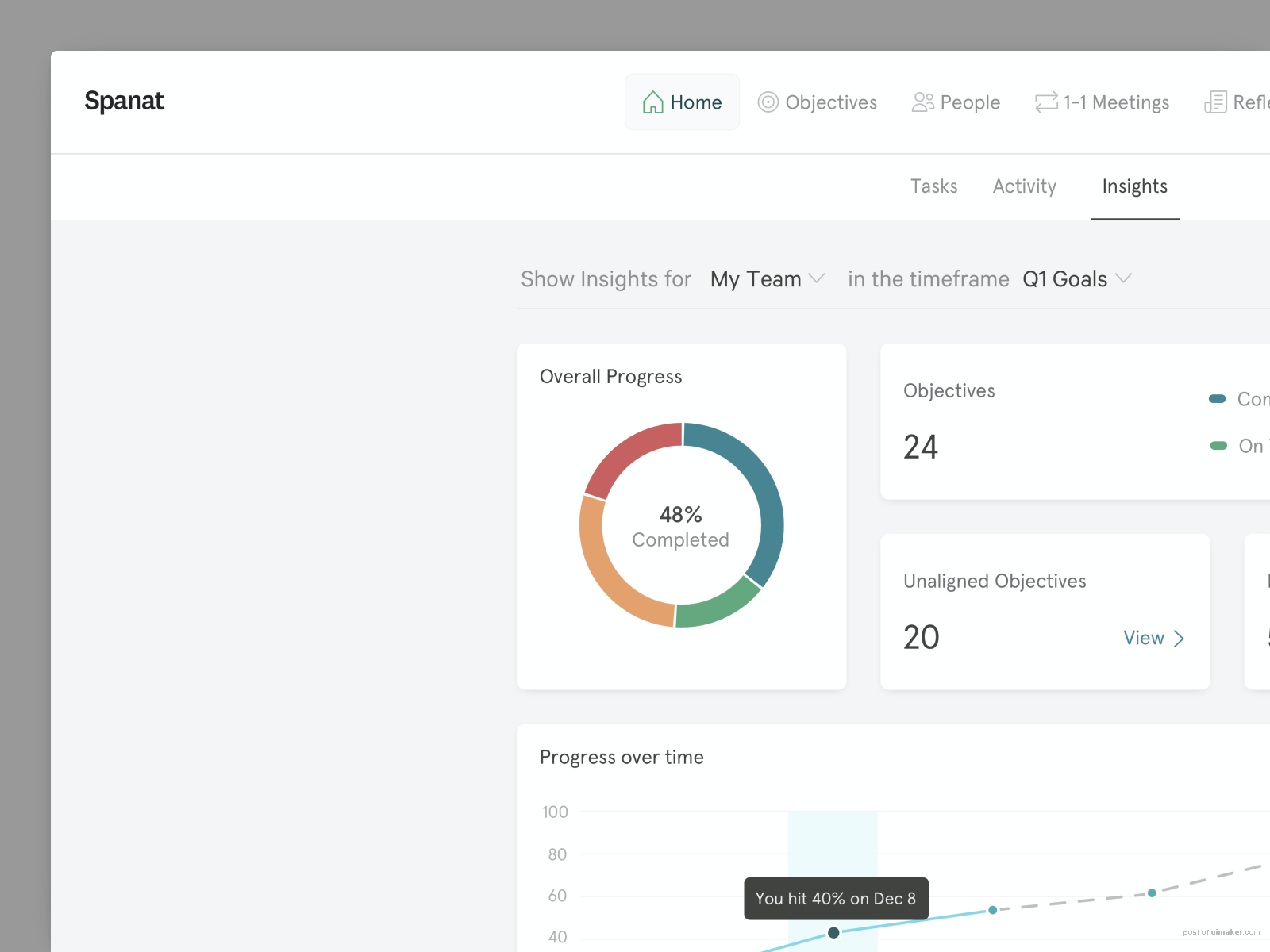The image size is (1270, 952).
Task: Click the Progress over time heading
Action: point(622,758)
